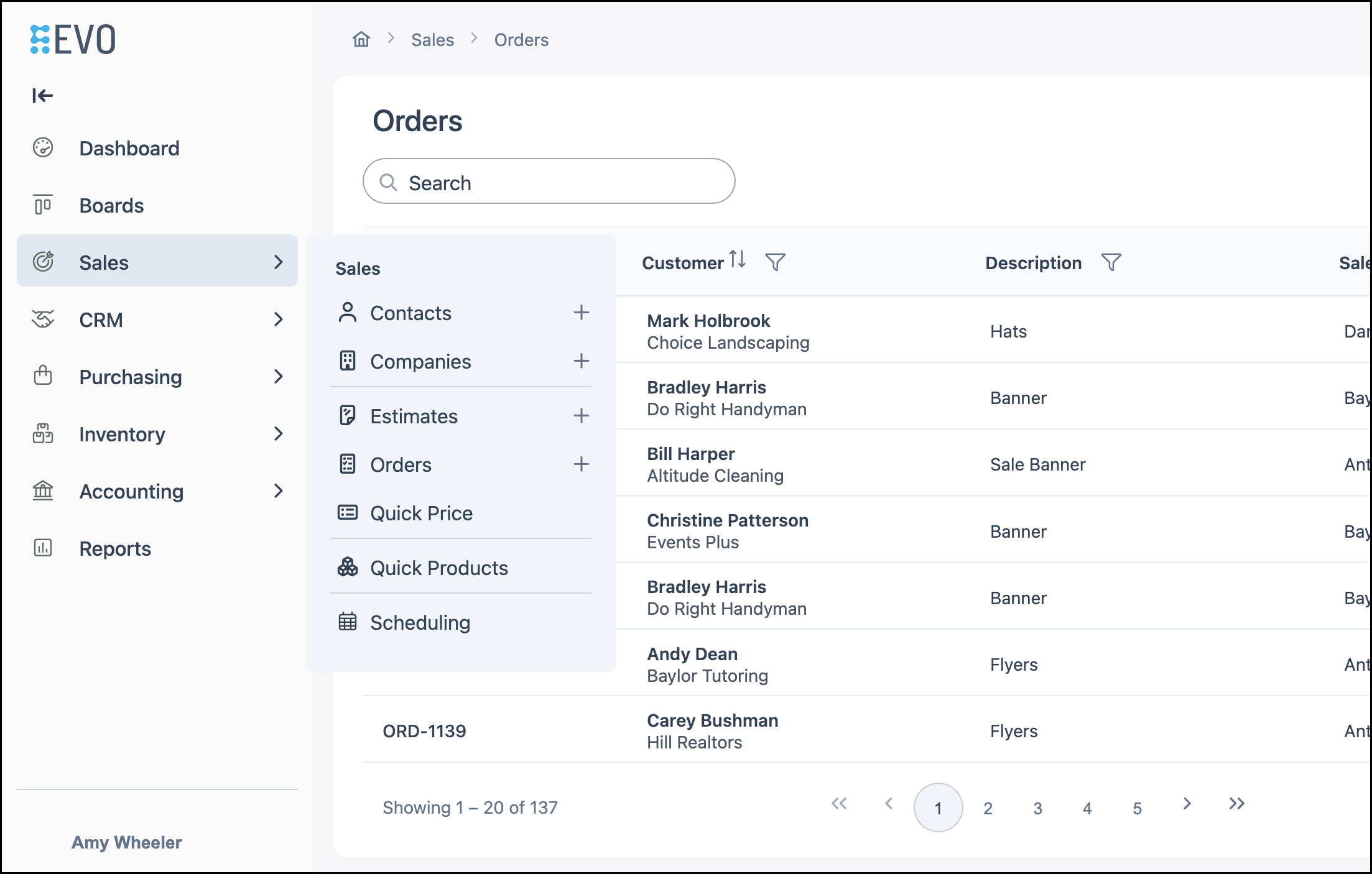Expand the Sales menu chevron
This screenshot has width=1372, height=874.
coord(279,262)
